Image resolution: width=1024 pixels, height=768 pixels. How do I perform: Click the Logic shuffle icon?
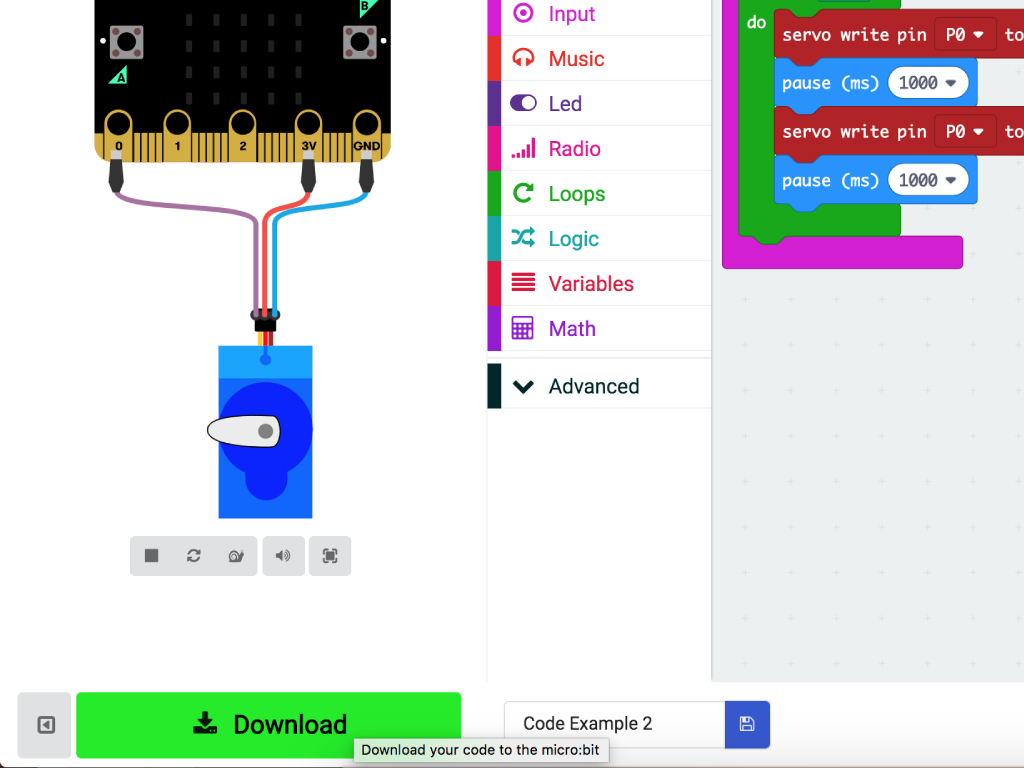click(x=523, y=238)
